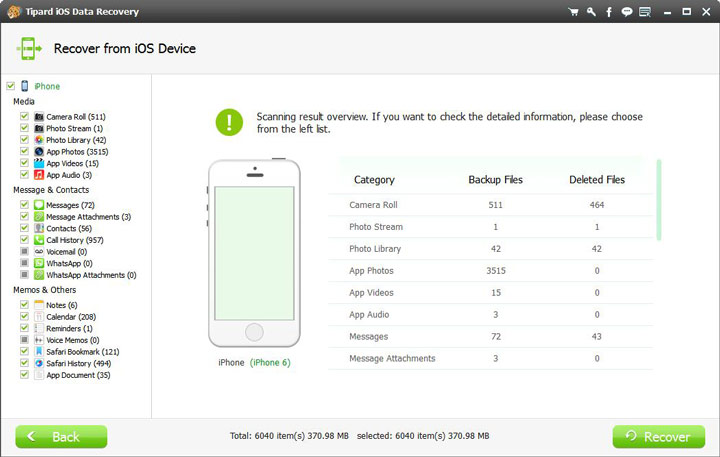720x457 pixels.
Task: Toggle the Safari History checkbox
Action: (24, 363)
